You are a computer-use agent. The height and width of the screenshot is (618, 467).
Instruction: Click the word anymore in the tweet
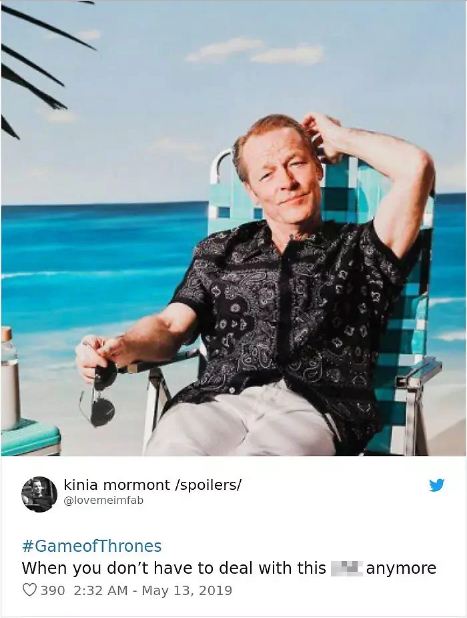tap(401, 568)
